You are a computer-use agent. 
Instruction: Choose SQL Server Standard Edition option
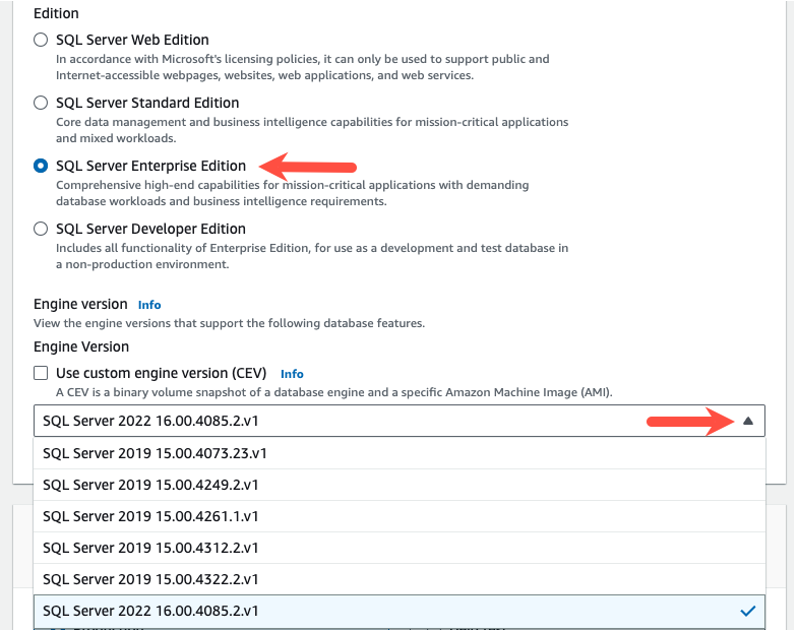[x=41, y=103]
